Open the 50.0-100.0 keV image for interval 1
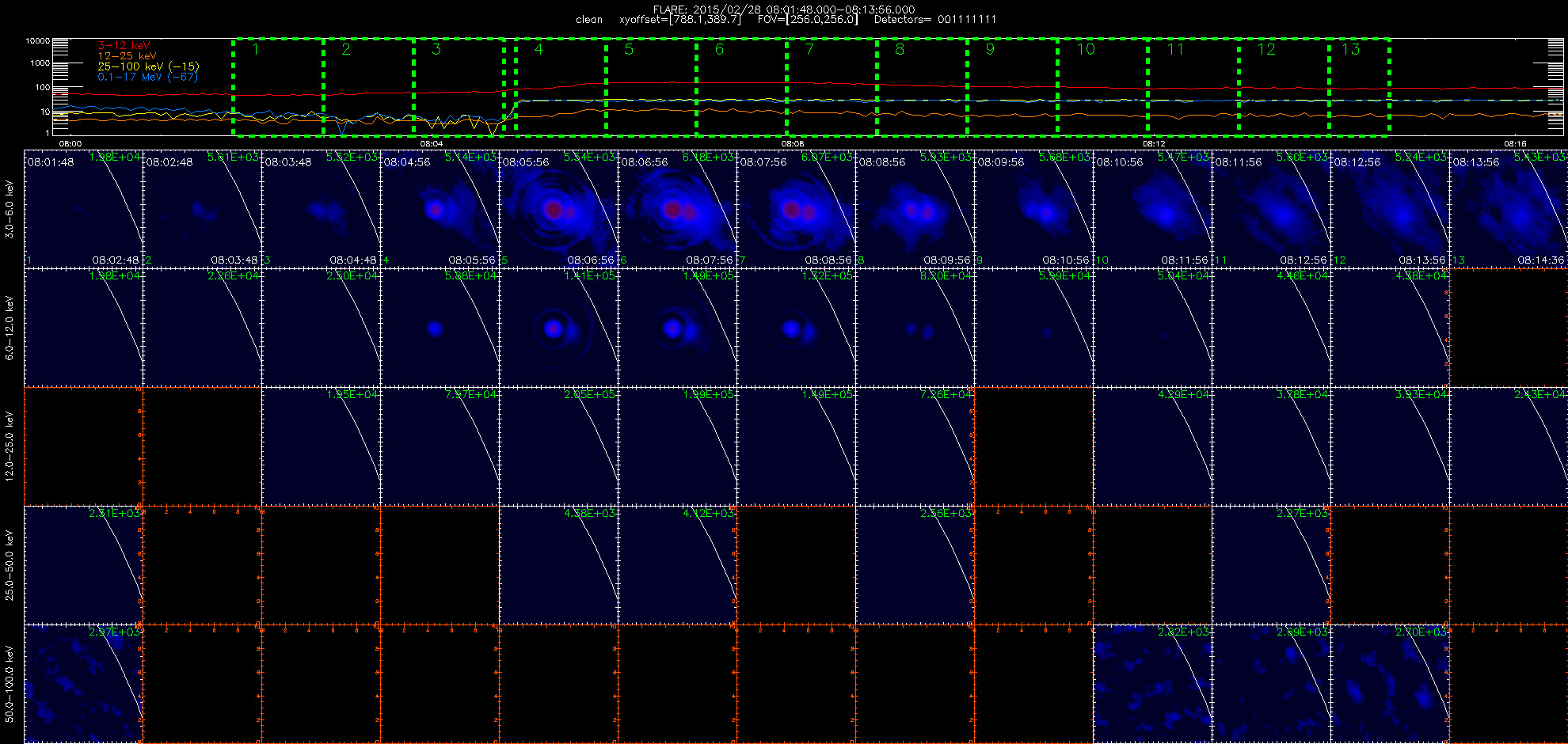1568x744 pixels. coord(84,684)
